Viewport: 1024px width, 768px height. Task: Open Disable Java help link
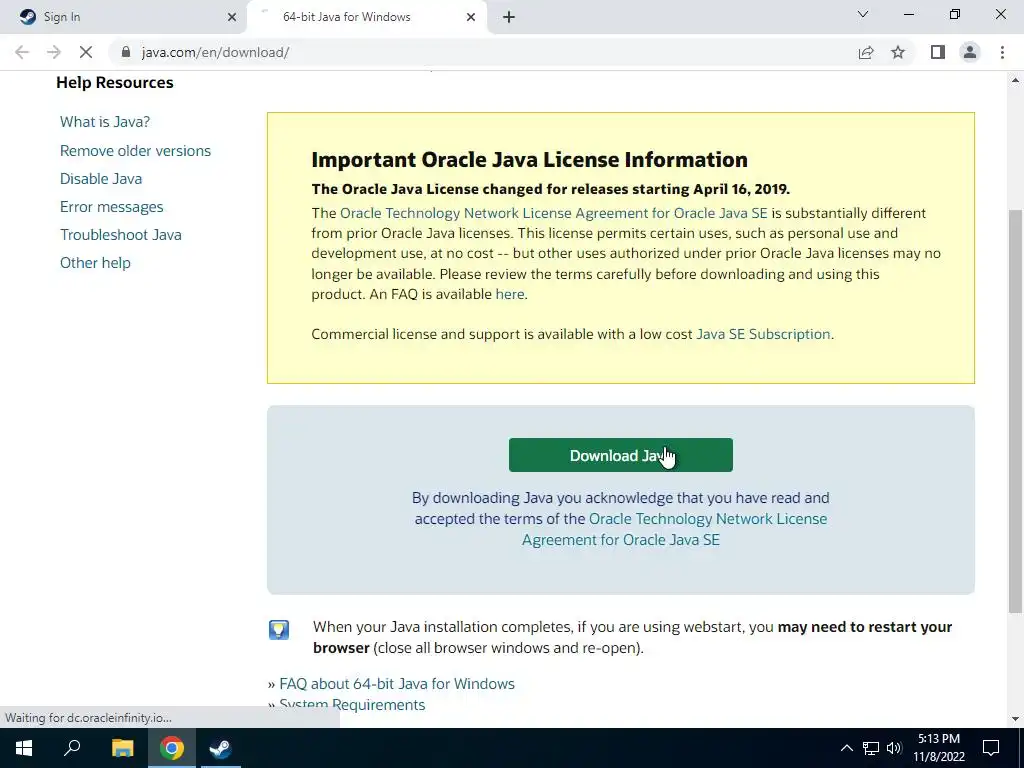101,179
